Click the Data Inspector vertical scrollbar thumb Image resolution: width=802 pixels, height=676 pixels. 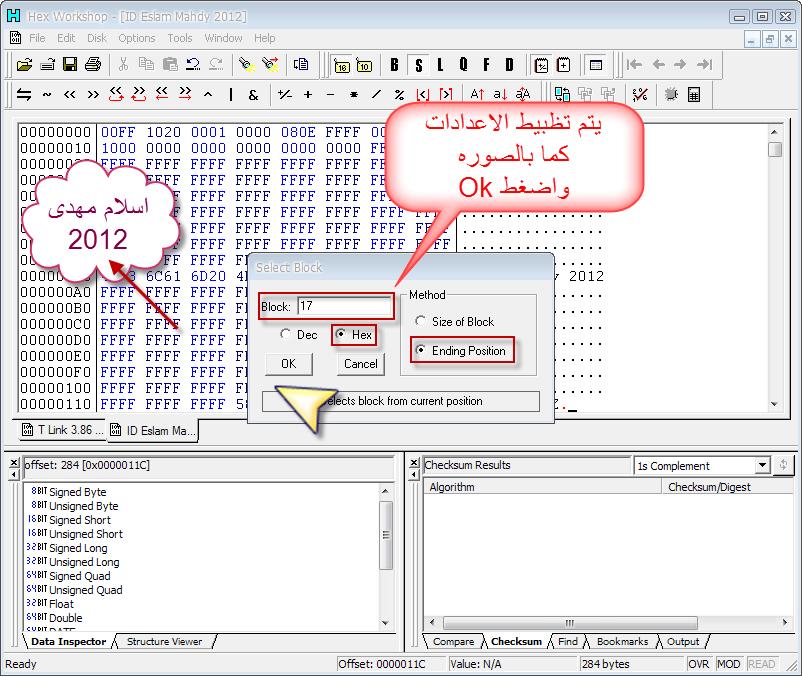pos(386,534)
